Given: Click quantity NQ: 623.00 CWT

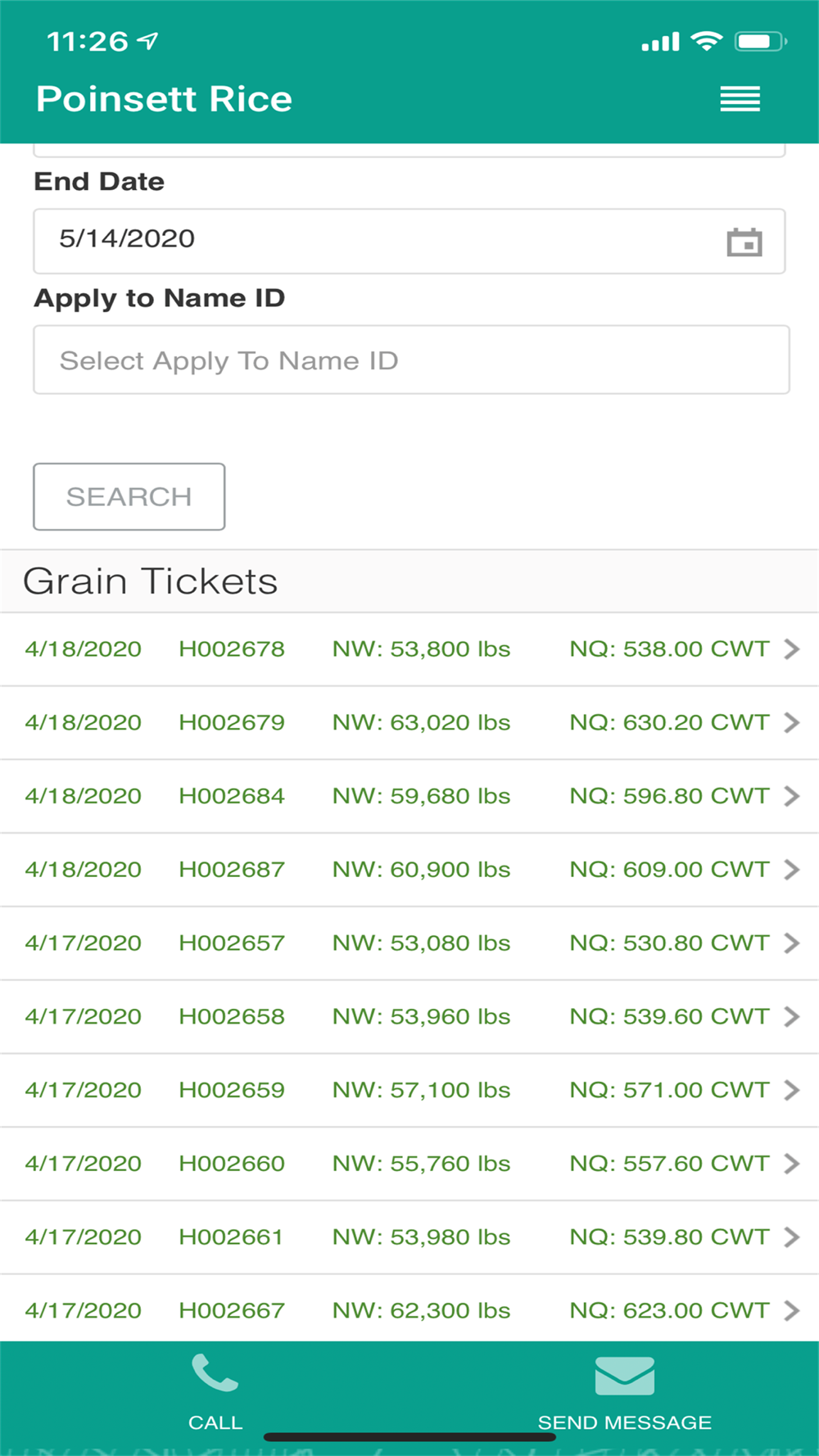Looking at the screenshot, I should (x=669, y=1311).
